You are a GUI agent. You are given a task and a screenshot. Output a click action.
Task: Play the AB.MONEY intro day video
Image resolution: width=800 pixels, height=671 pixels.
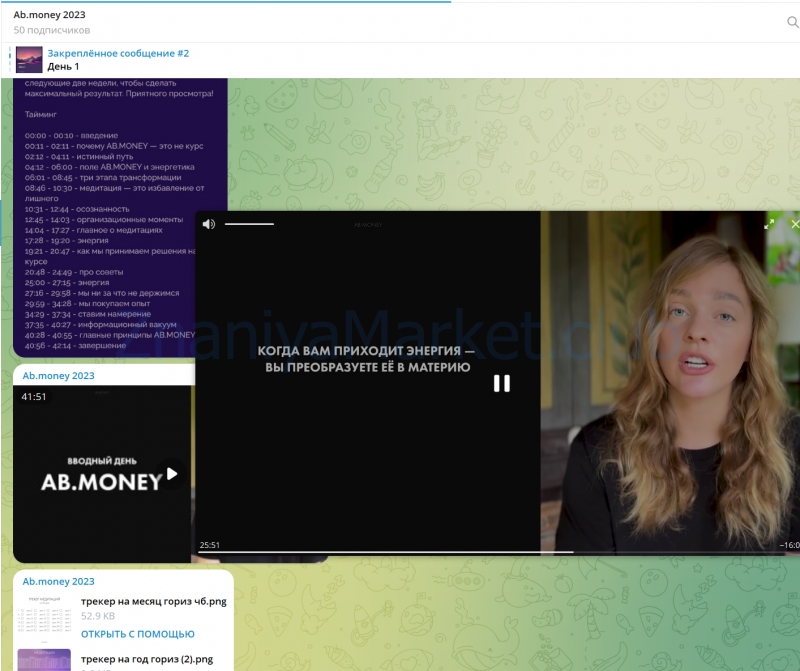172,474
